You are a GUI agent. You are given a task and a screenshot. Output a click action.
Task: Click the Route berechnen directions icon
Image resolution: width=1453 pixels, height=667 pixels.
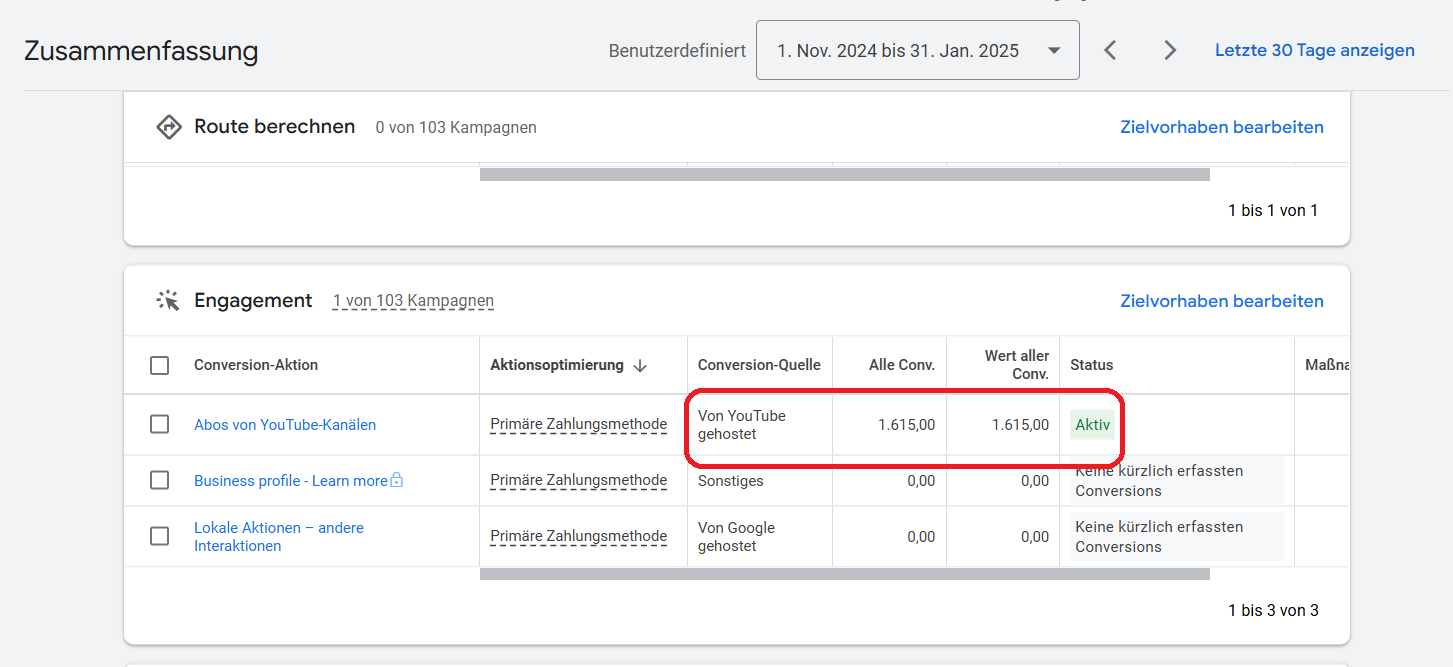[169, 127]
